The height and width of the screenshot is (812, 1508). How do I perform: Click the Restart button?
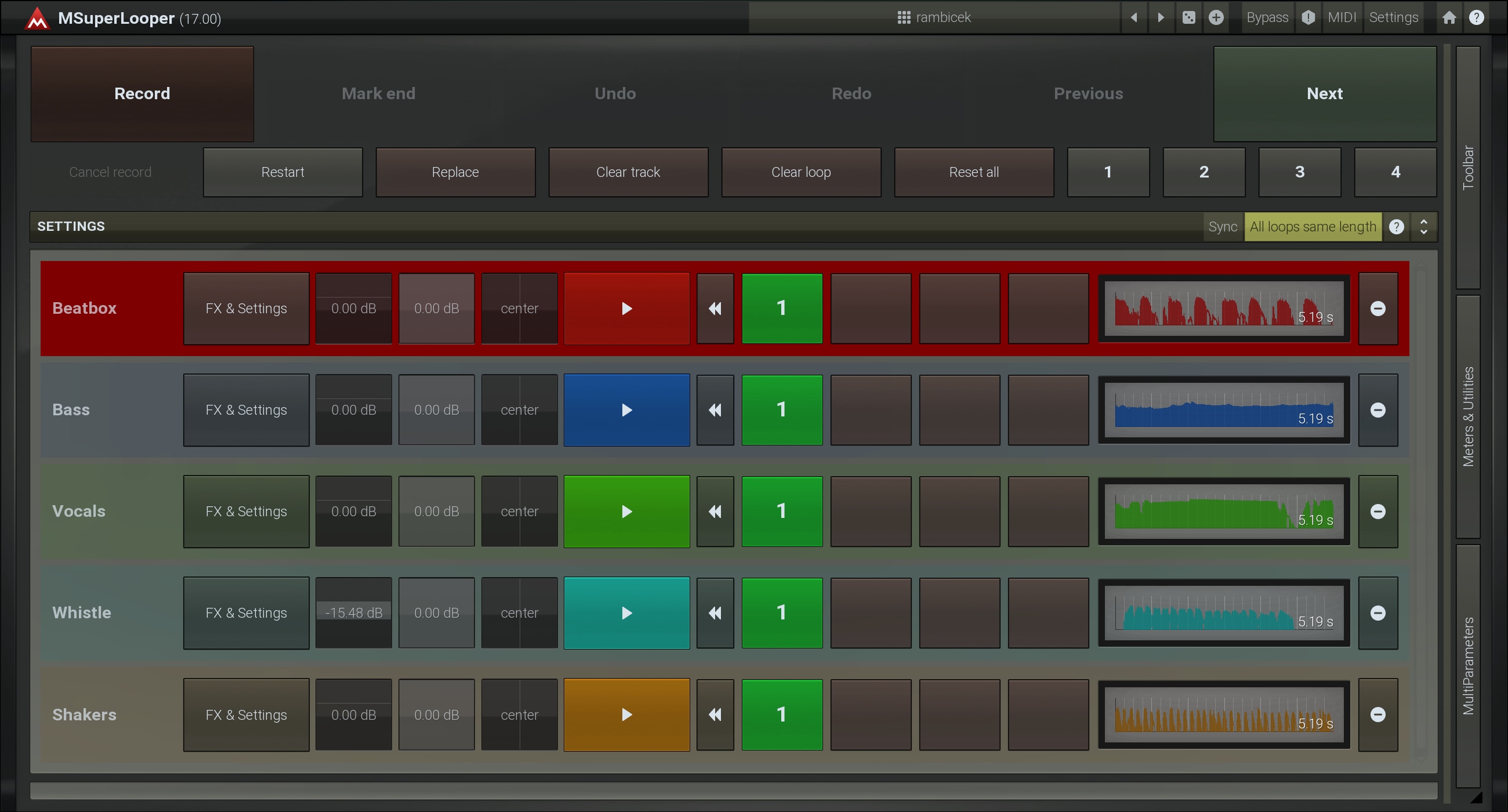283,172
